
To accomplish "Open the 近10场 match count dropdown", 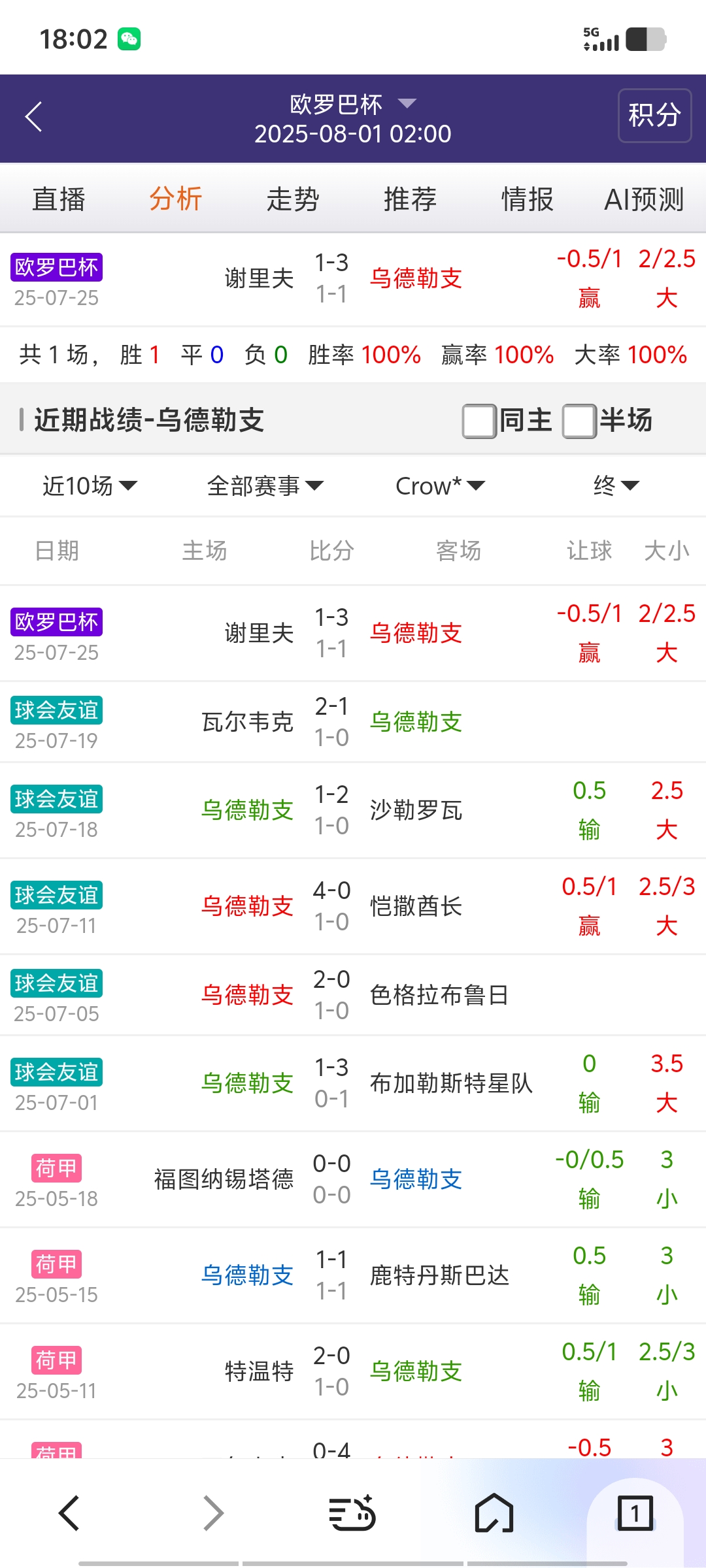I will (90, 485).
